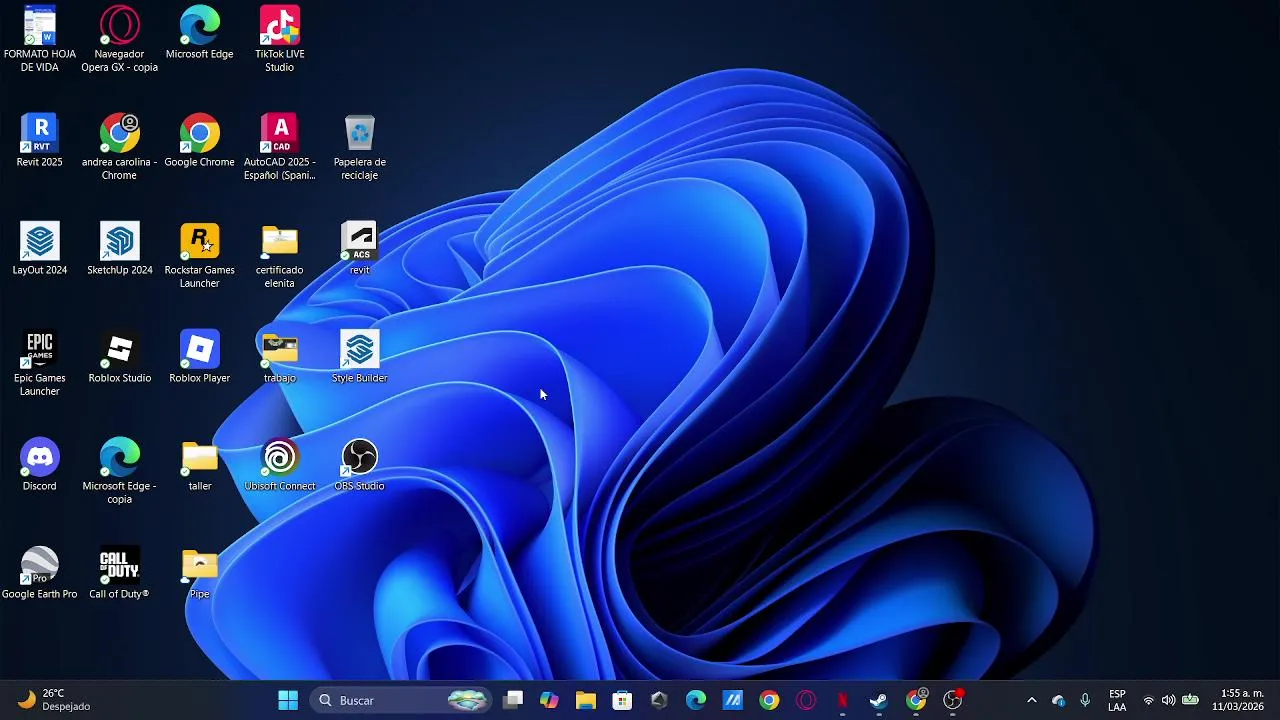The height and width of the screenshot is (720, 1280).
Task: Select the Roblox Studio desktop icon
Action: pyautogui.click(x=119, y=357)
